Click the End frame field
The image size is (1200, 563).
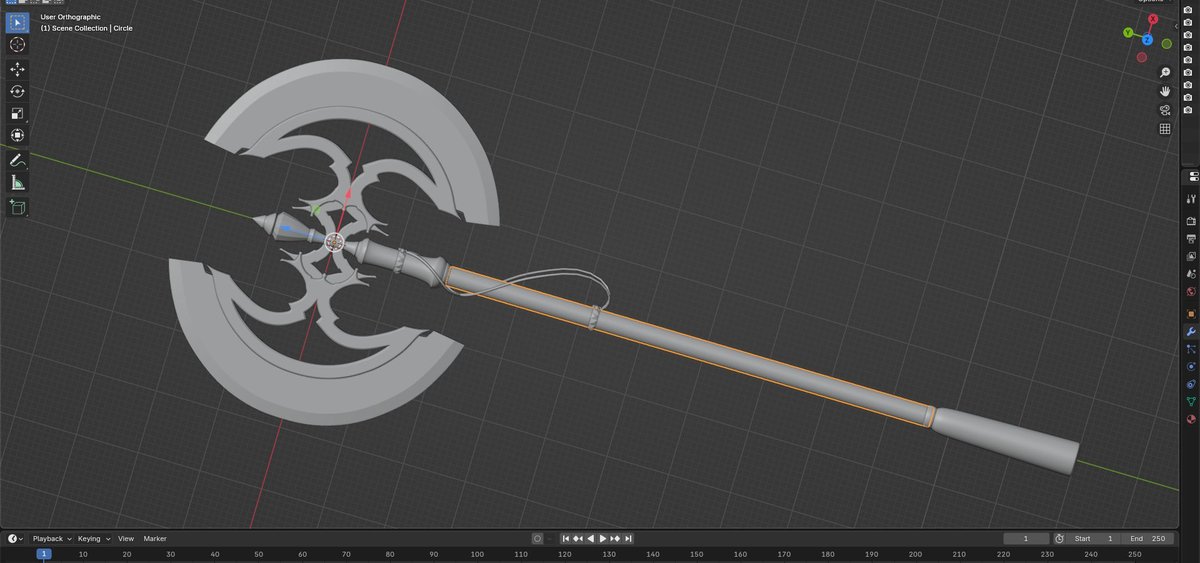pos(1146,538)
